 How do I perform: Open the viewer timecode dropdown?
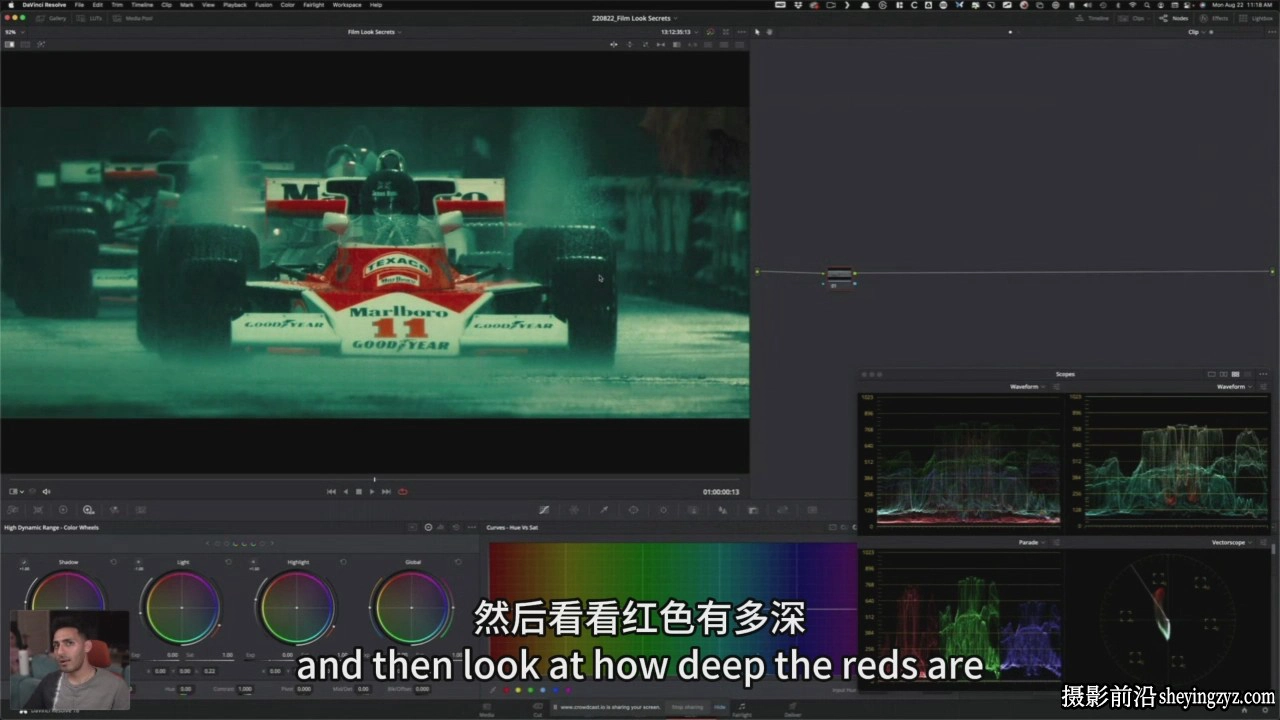(679, 32)
